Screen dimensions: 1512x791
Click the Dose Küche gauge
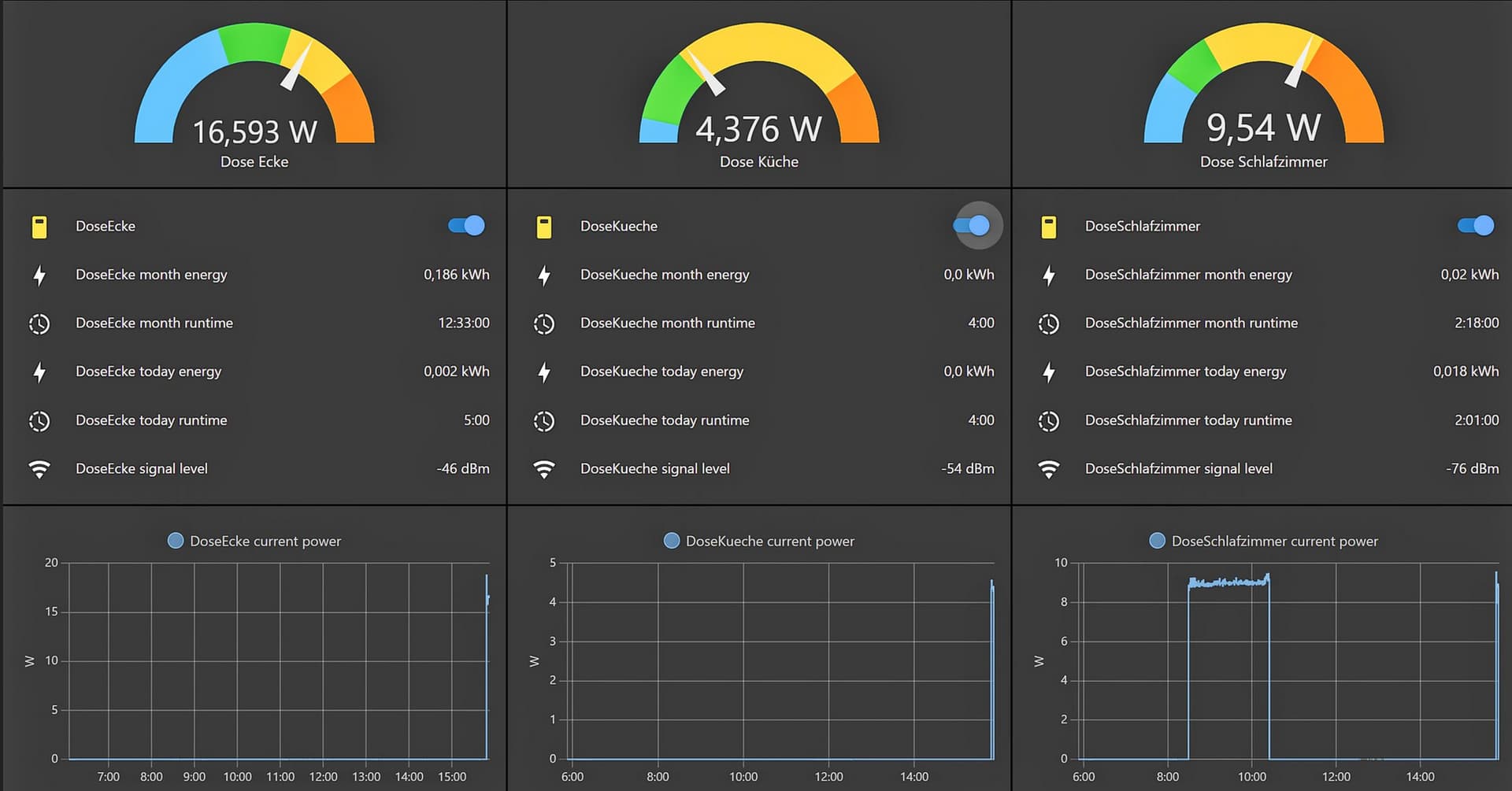[758, 94]
